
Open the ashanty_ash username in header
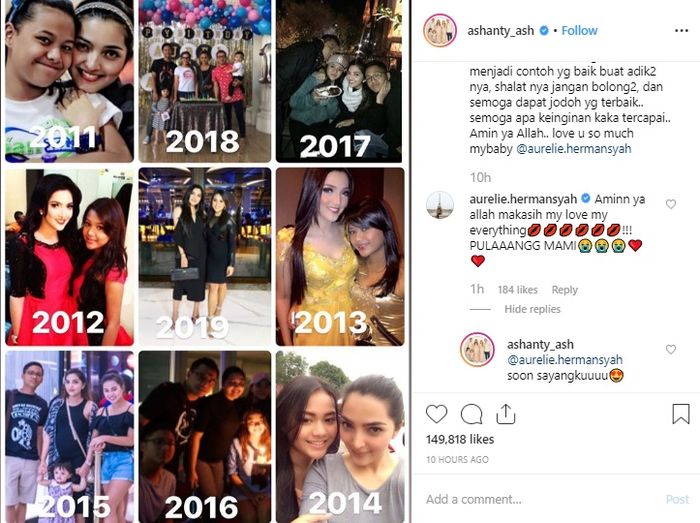500,30
